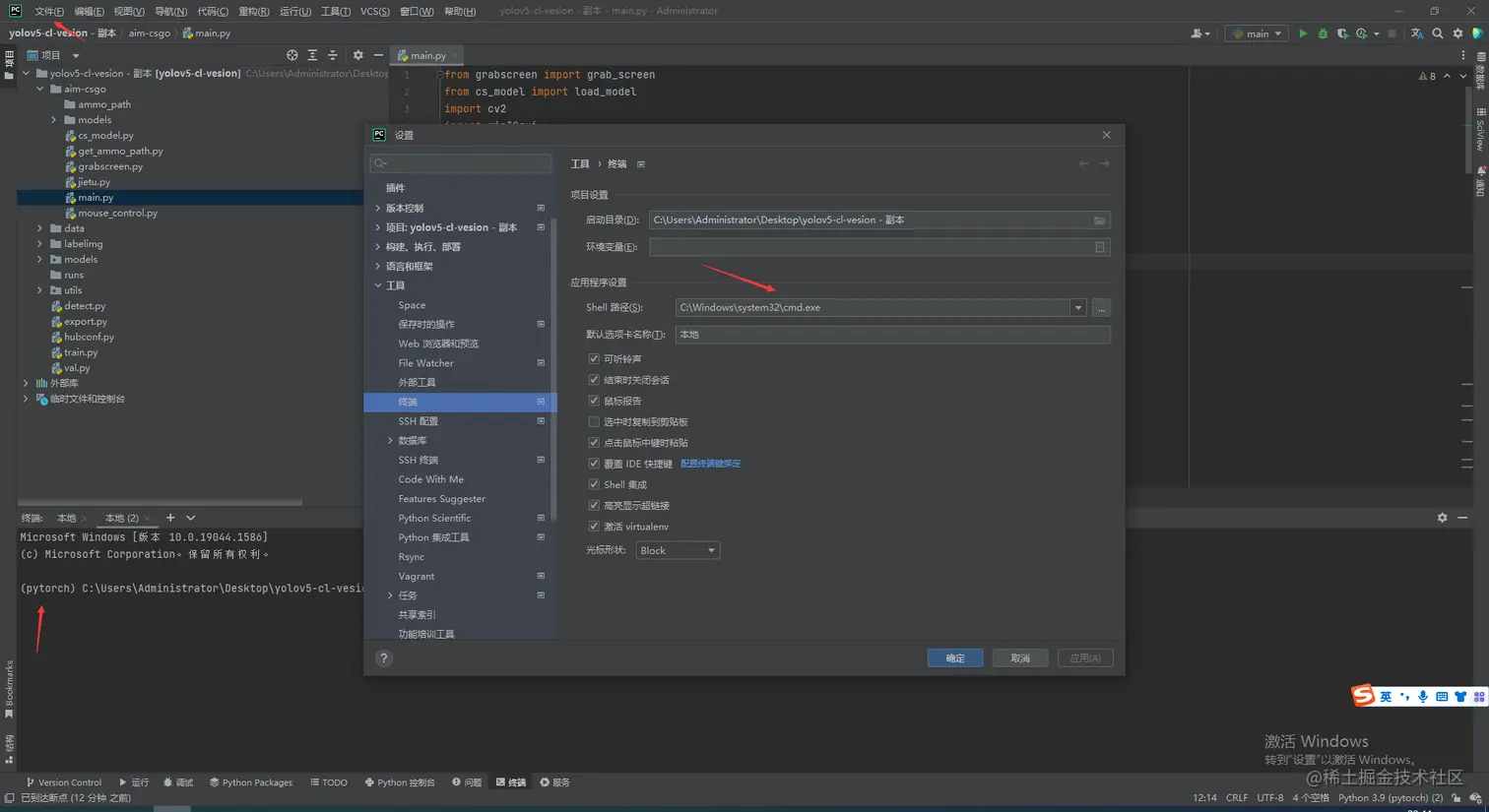The image size is (1489, 812).
Task: Toggle the Shell 集成 checkbox
Action: pyautogui.click(x=594, y=484)
